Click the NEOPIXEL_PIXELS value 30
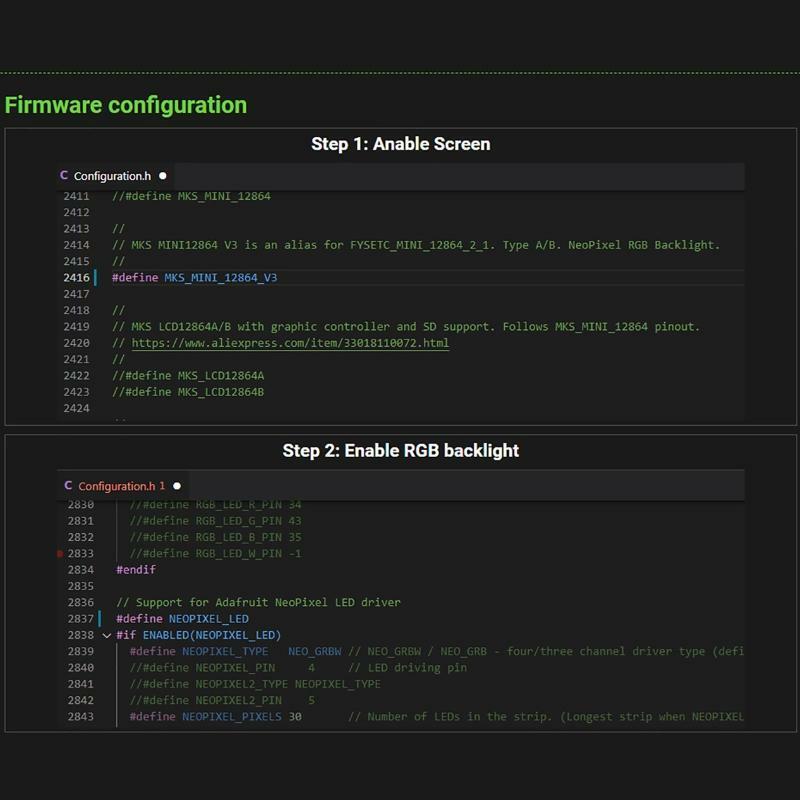The height and width of the screenshot is (800, 800). point(295,716)
